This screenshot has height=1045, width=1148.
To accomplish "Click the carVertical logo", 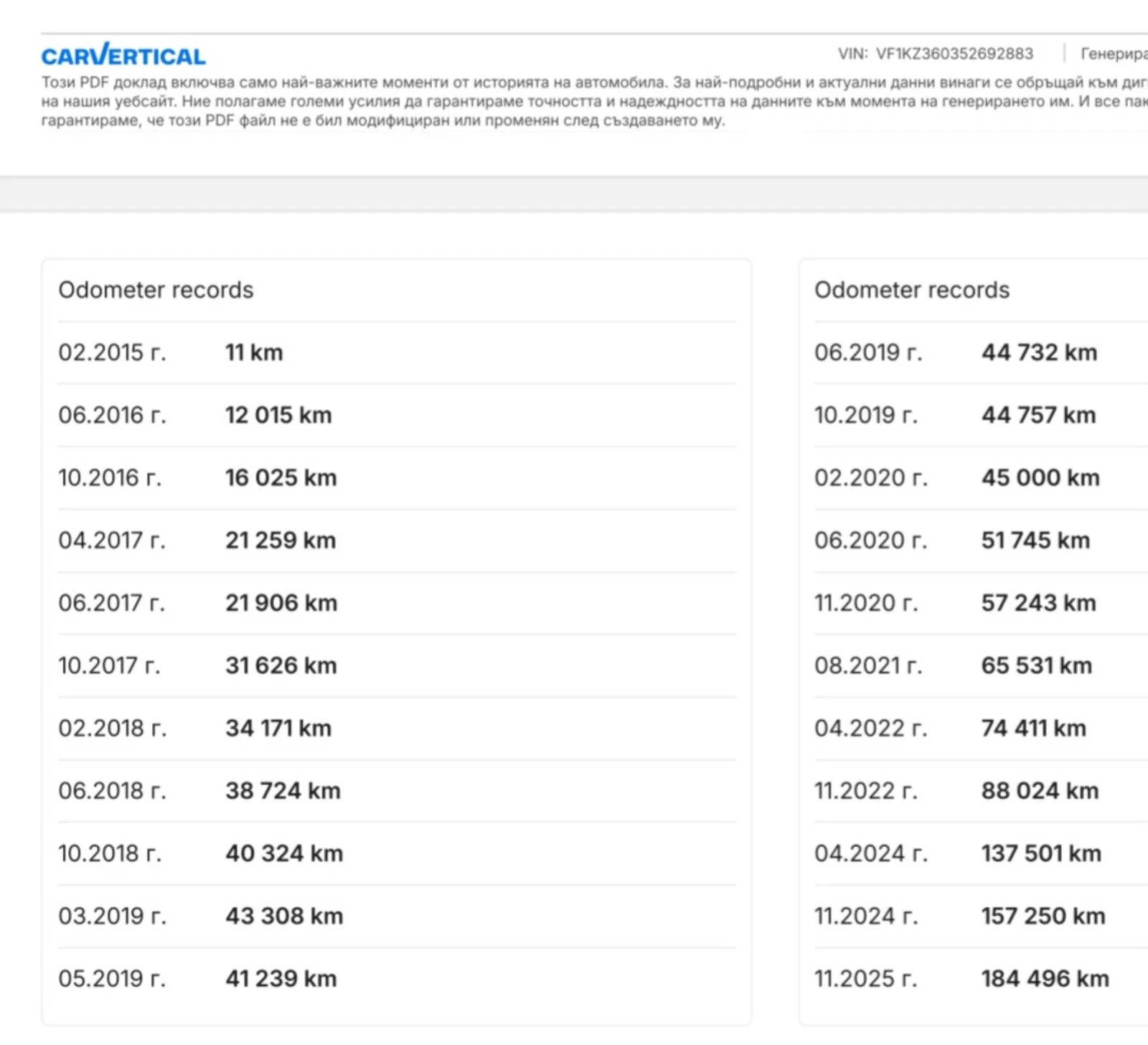I will pos(123,55).
